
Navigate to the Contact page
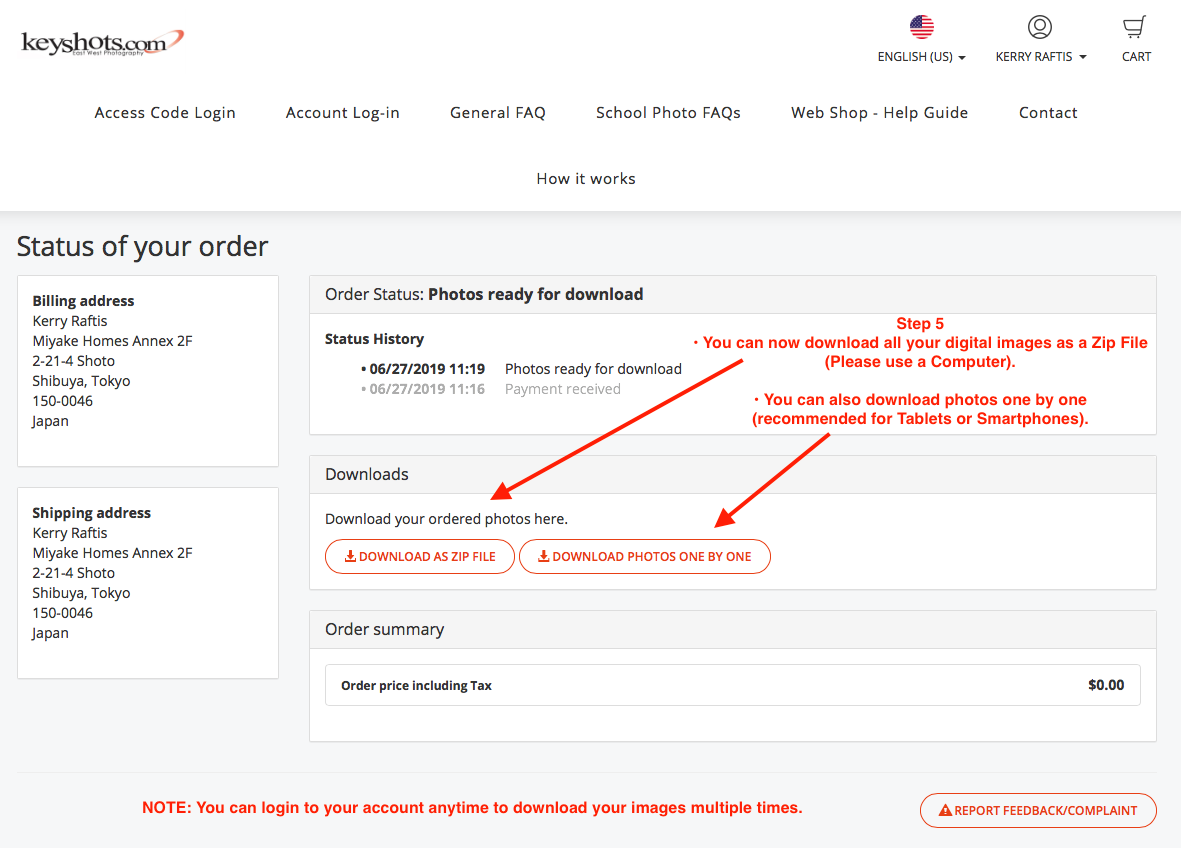[1048, 113]
